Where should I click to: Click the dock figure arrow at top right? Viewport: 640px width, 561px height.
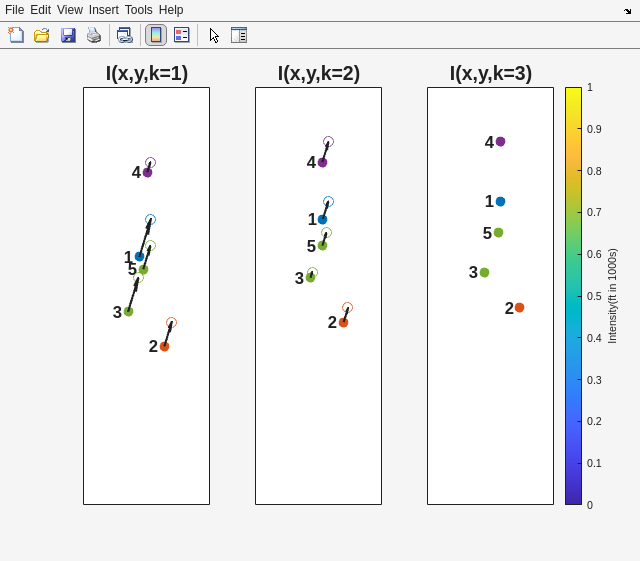click(628, 10)
